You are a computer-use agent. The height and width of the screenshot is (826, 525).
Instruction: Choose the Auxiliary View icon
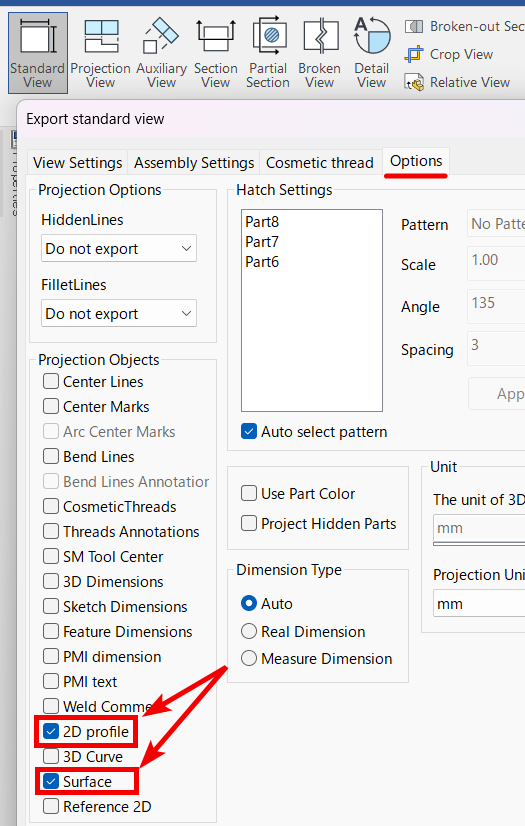click(x=161, y=53)
